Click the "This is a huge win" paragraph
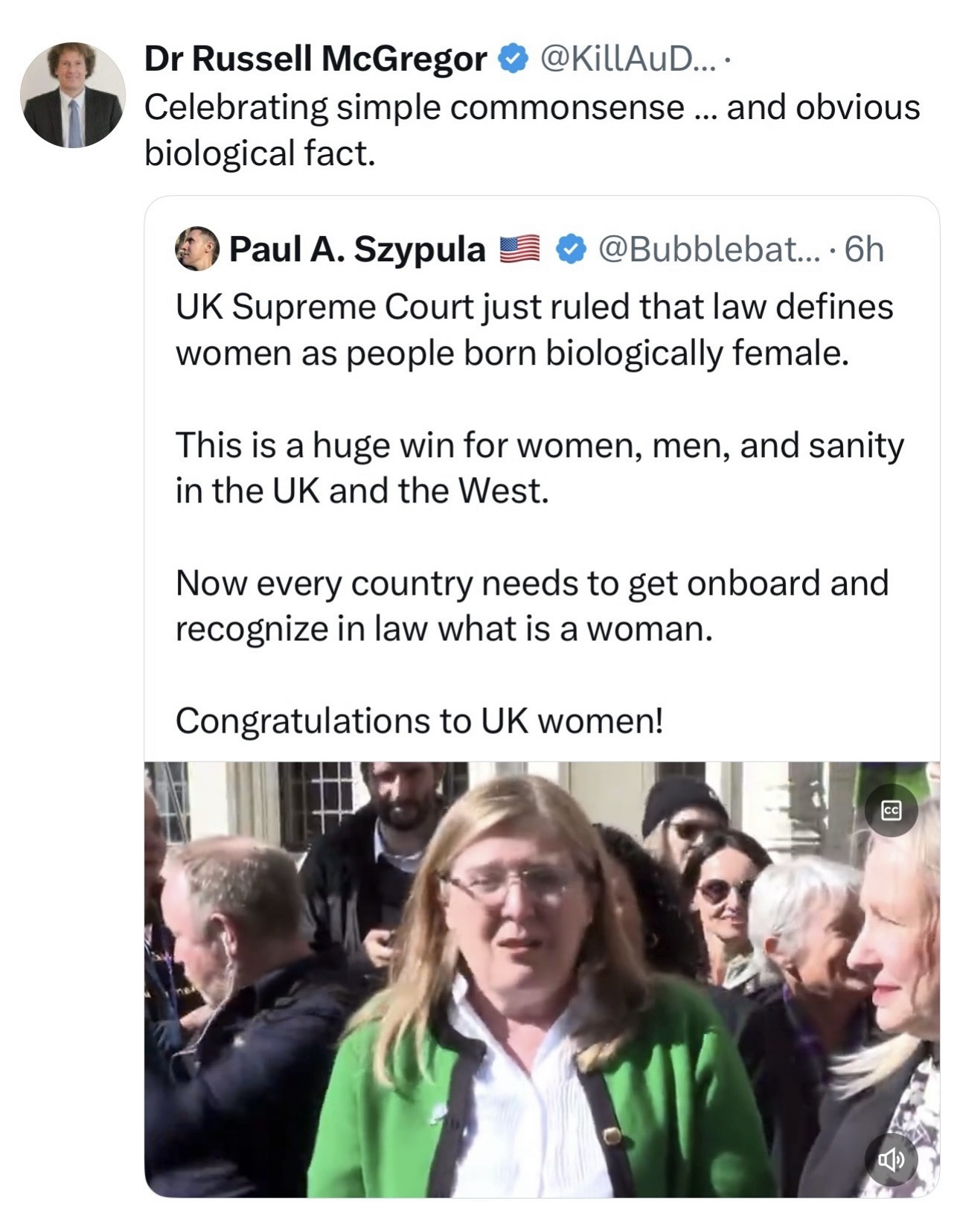The width and height of the screenshot is (960, 1232). (x=539, y=467)
